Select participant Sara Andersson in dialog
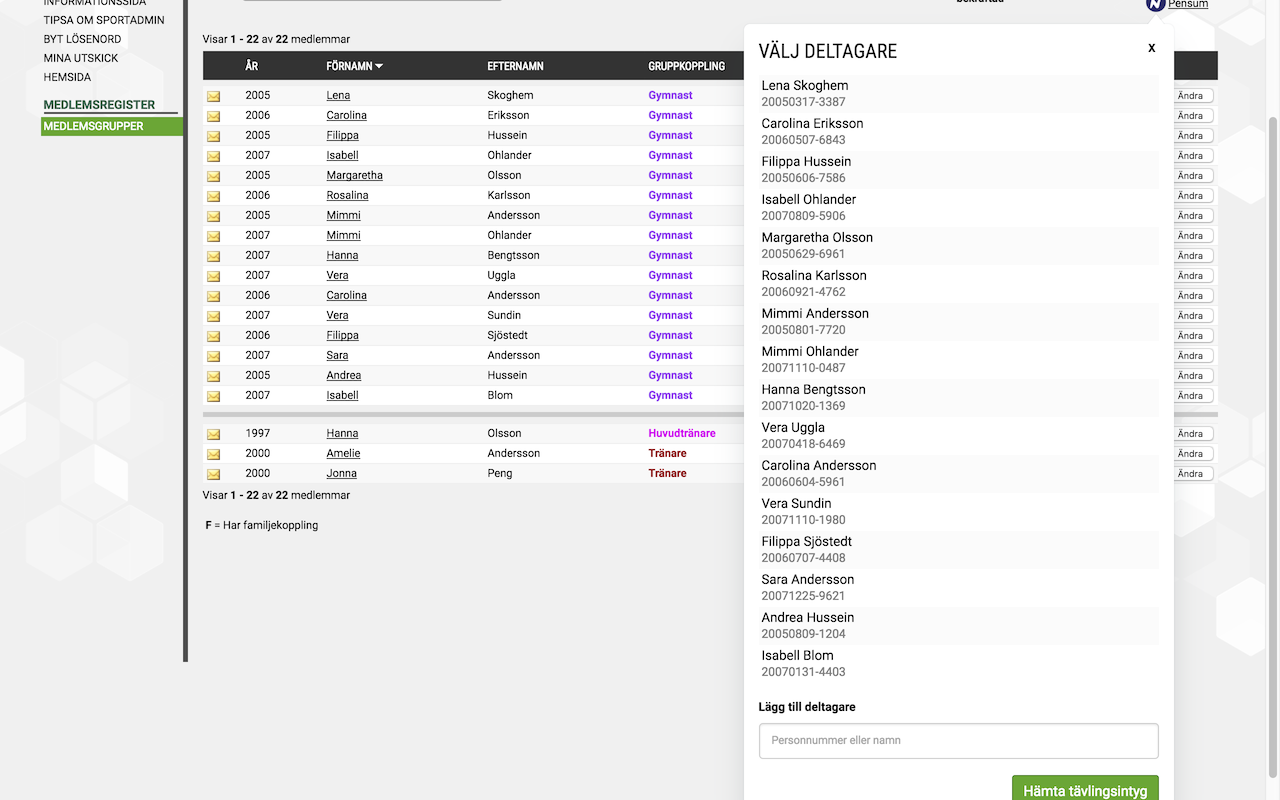The height and width of the screenshot is (800, 1280). click(x=958, y=587)
